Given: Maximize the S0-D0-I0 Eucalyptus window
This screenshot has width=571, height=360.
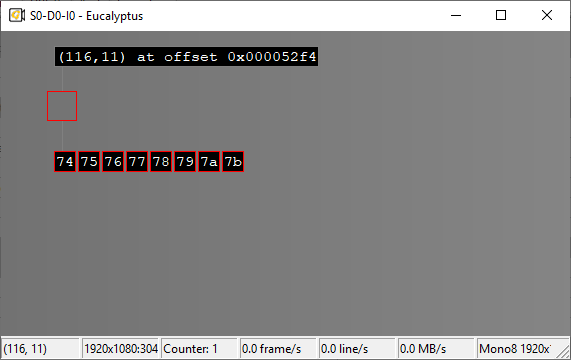Looking at the screenshot, I should point(501,15).
